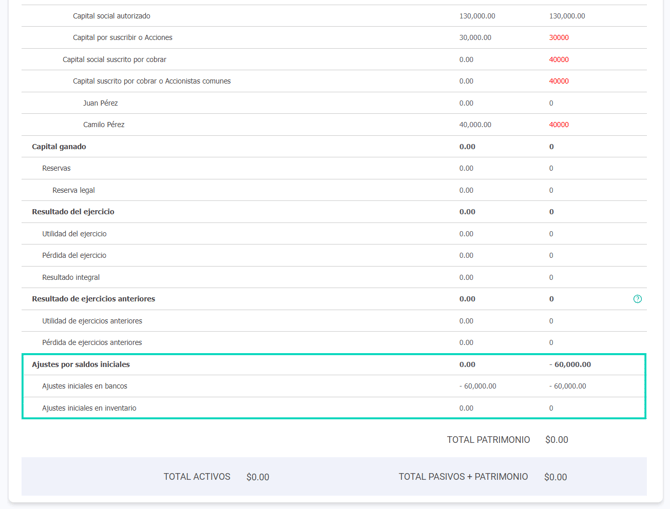Click the help question mark icon
This screenshot has height=509, width=670.
pos(637,299)
